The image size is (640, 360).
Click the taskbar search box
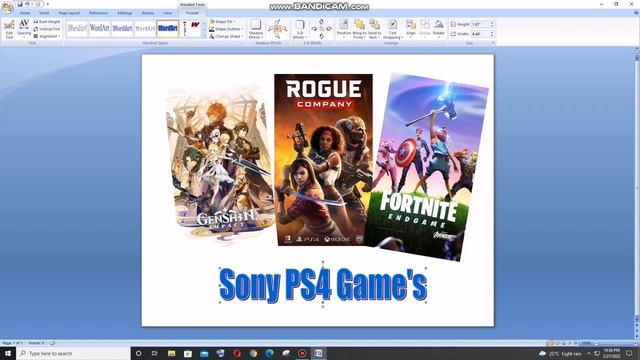pyautogui.click(x=73, y=353)
